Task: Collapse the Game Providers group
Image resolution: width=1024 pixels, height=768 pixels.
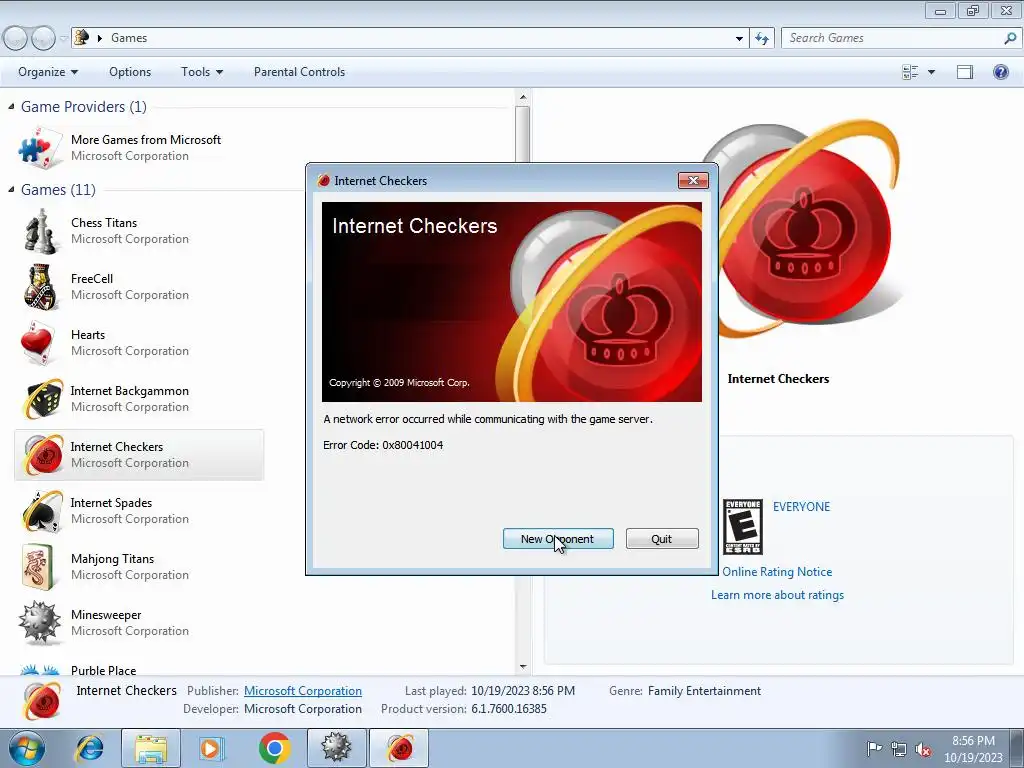Action: pos(11,106)
